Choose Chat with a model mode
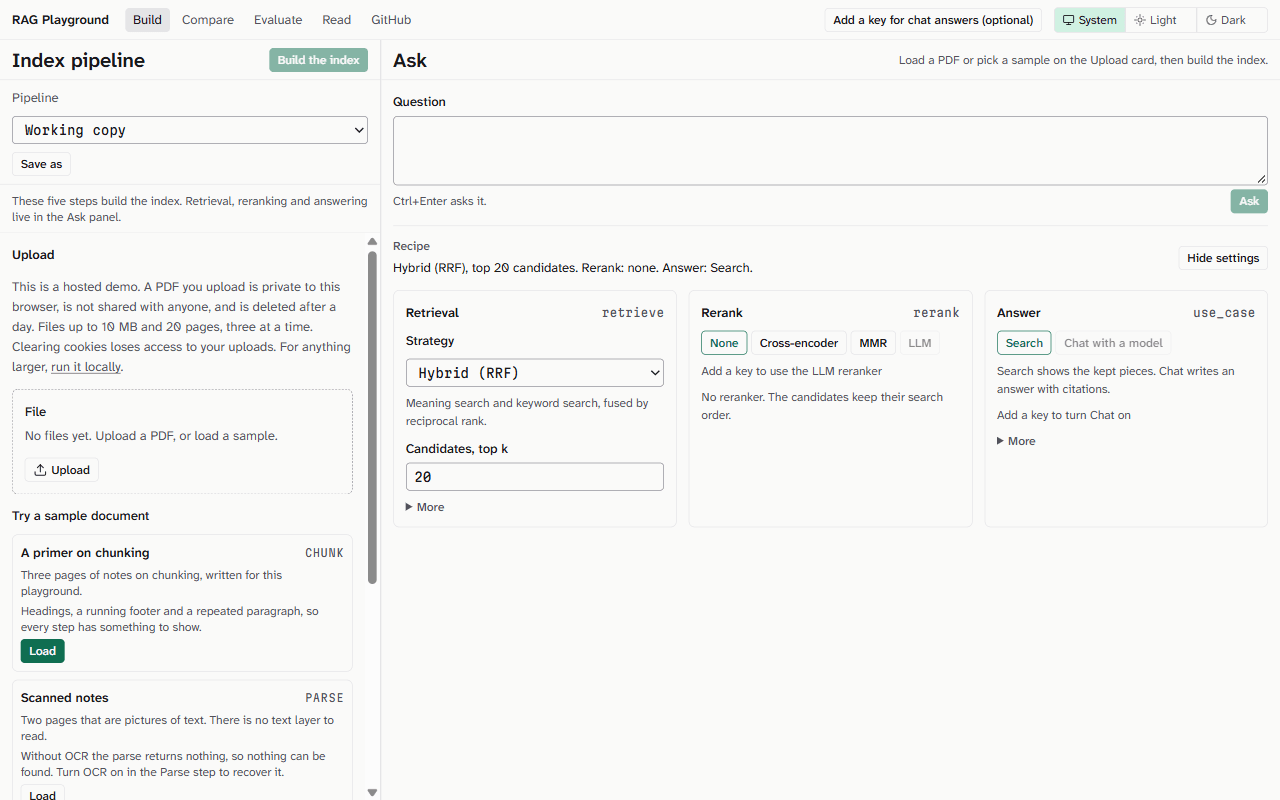Image resolution: width=1280 pixels, height=800 pixels. click(1113, 343)
